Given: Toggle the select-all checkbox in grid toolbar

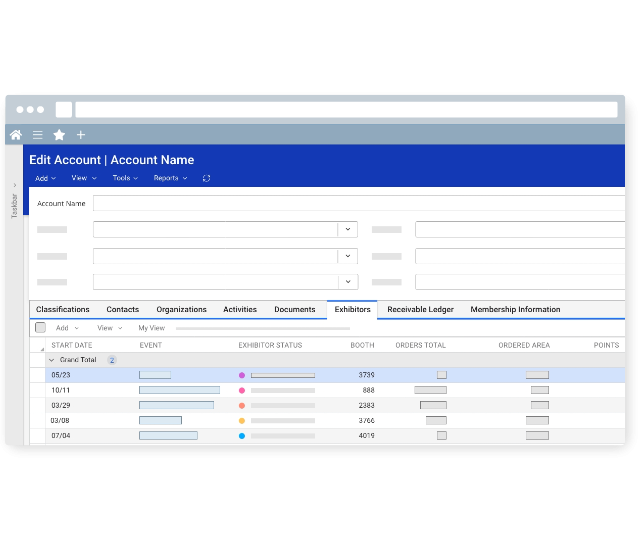Looking at the screenshot, I should pos(40,328).
